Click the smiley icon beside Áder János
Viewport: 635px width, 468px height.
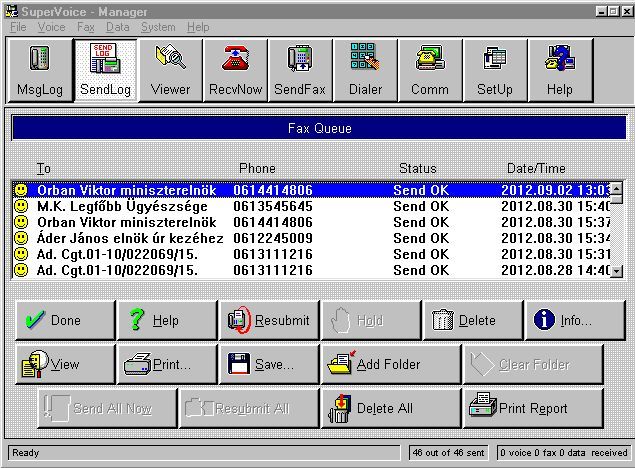pos(21,238)
